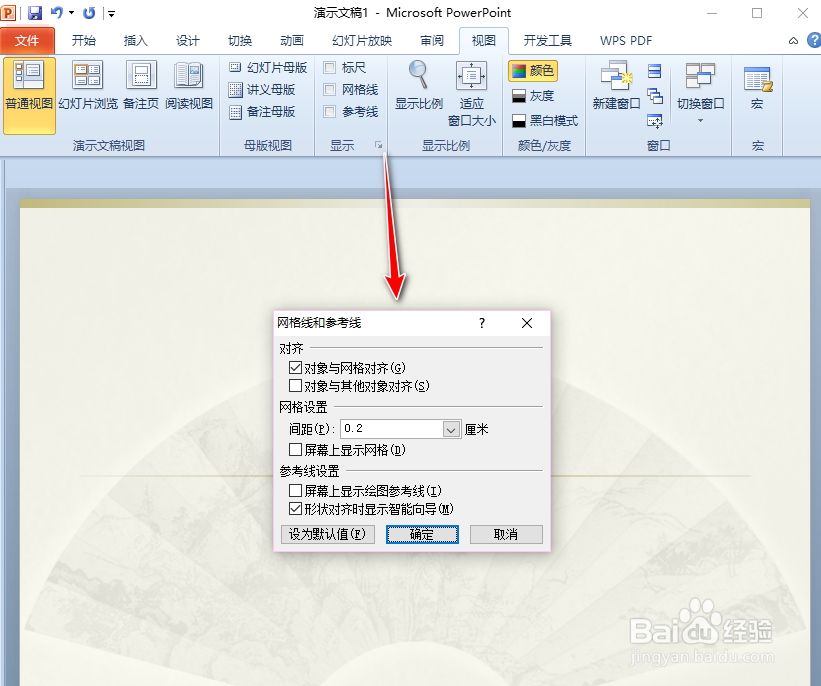The width and height of the screenshot is (821, 686).
Task: Open Show (显示) group dialog launcher
Action: [379, 145]
